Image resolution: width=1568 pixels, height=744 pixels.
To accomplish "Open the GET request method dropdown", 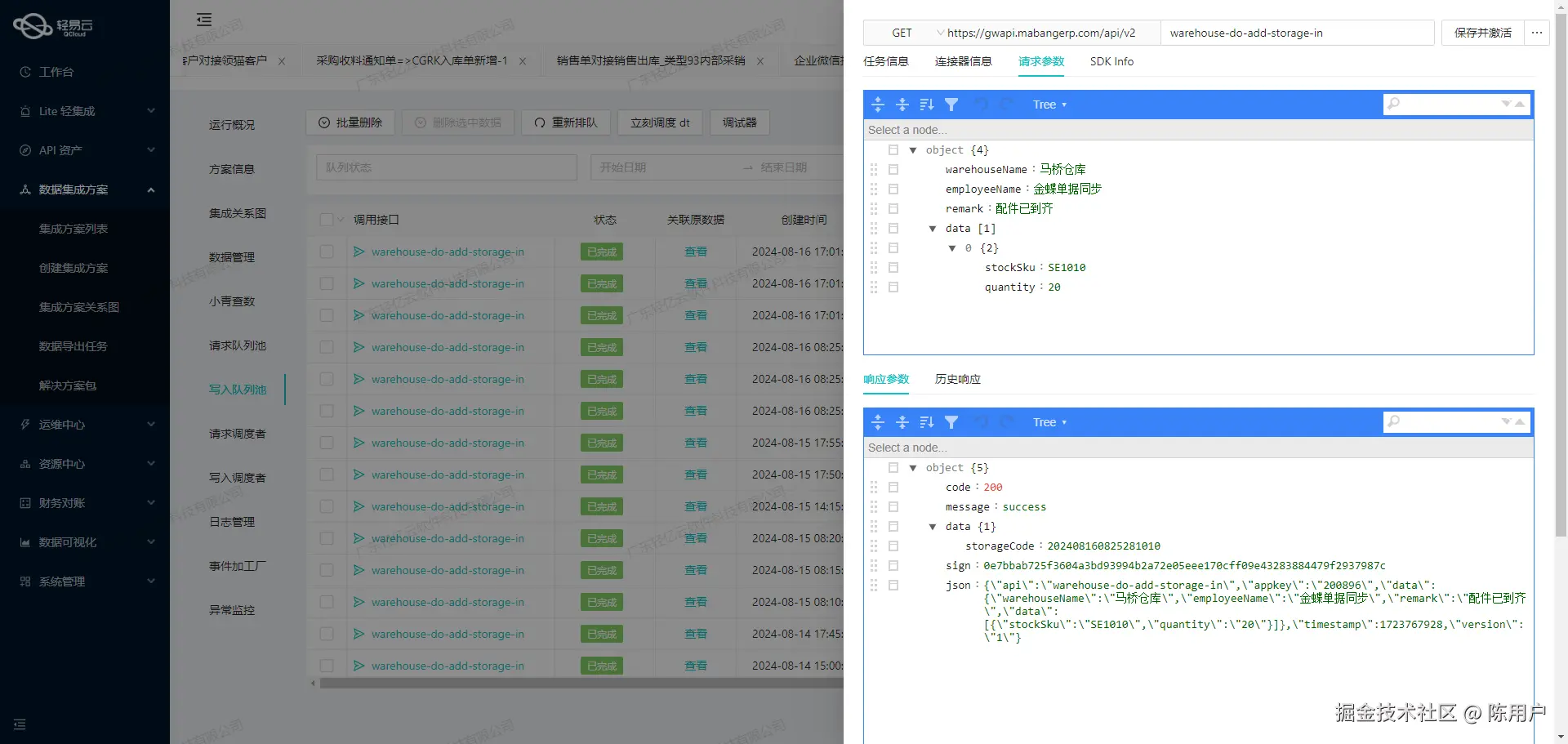I will [x=905, y=33].
